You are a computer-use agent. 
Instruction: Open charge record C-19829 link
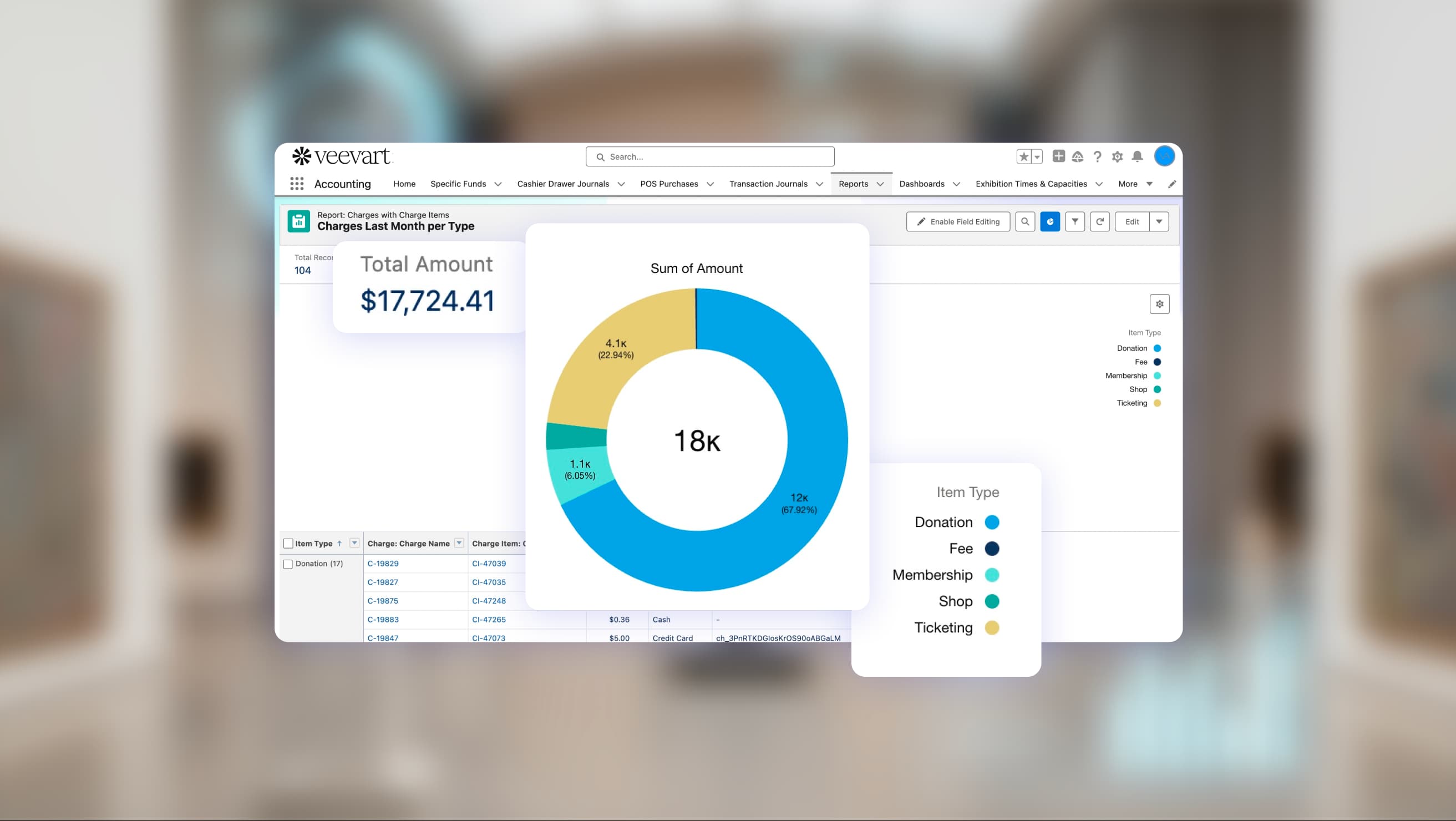point(383,563)
